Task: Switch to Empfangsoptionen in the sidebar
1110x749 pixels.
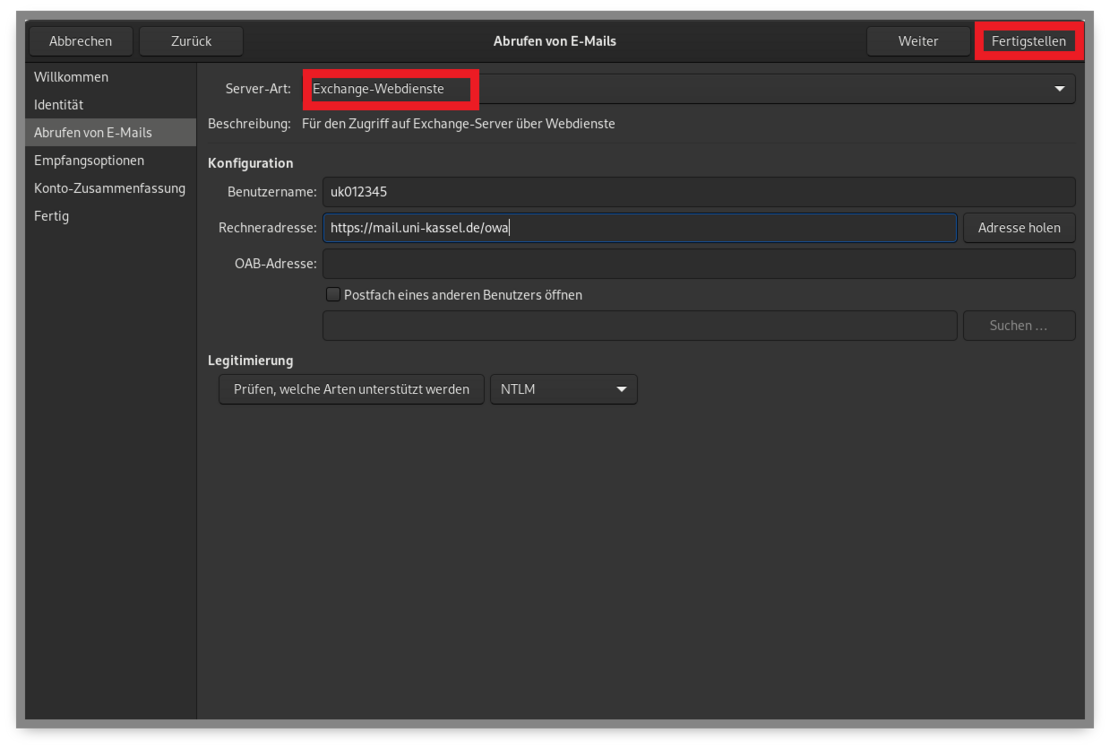Action: click(89, 160)
